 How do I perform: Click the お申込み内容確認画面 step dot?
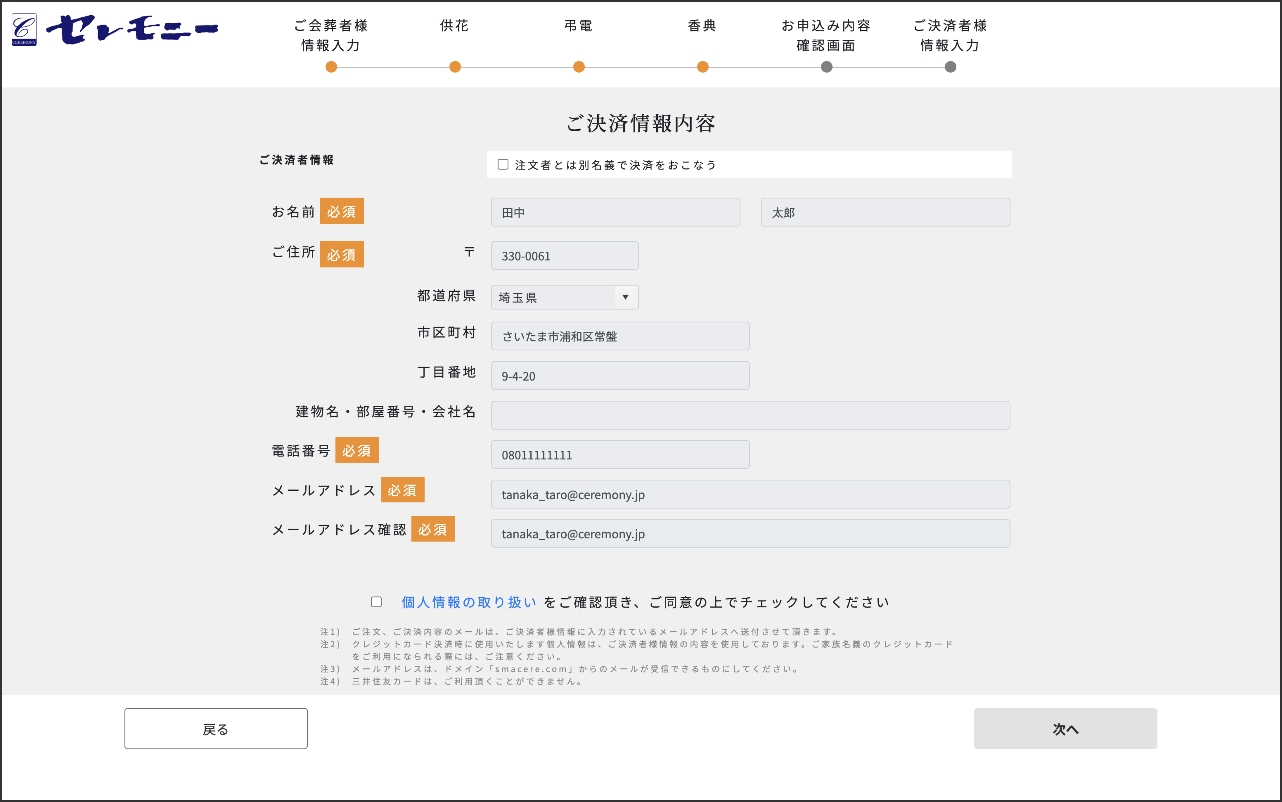pyautogui.click(x=826, y=67)
